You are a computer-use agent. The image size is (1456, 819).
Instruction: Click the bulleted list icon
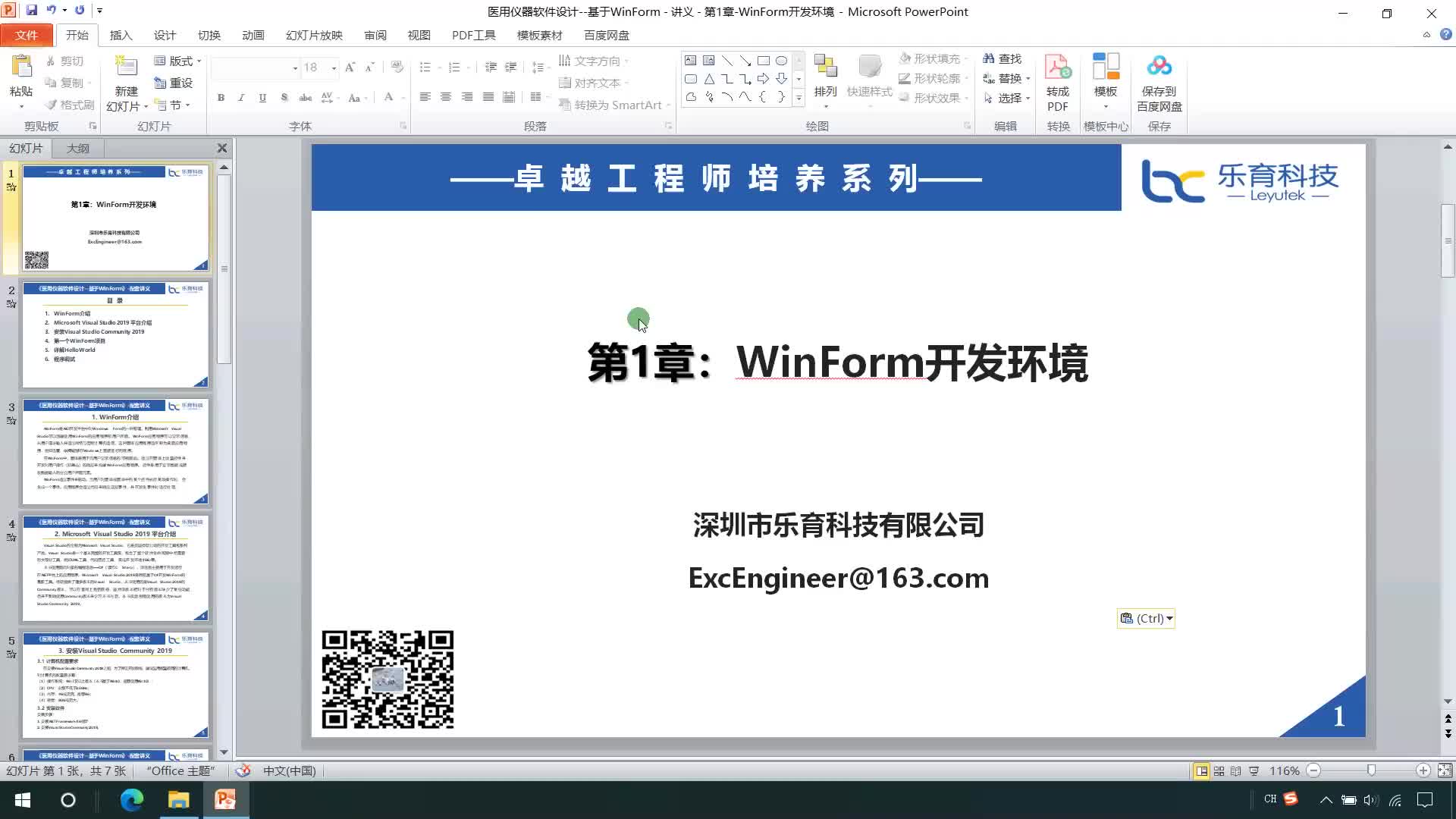click(425, 67)
